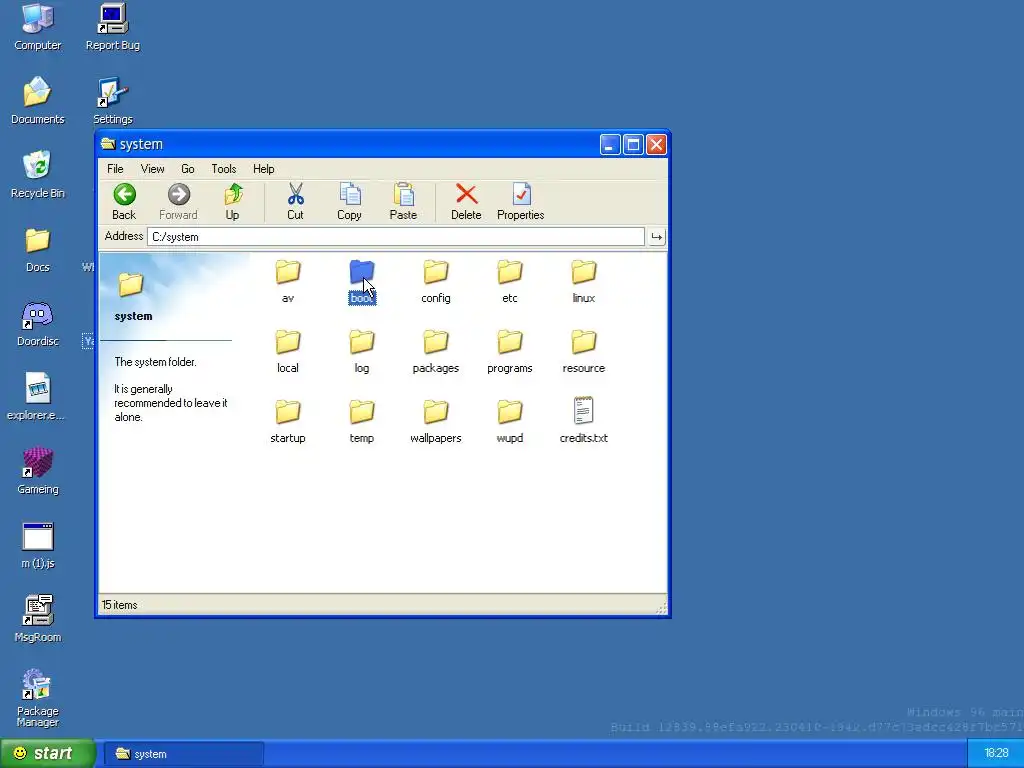
Task: Minimize the system window
Action: [609, 144]
